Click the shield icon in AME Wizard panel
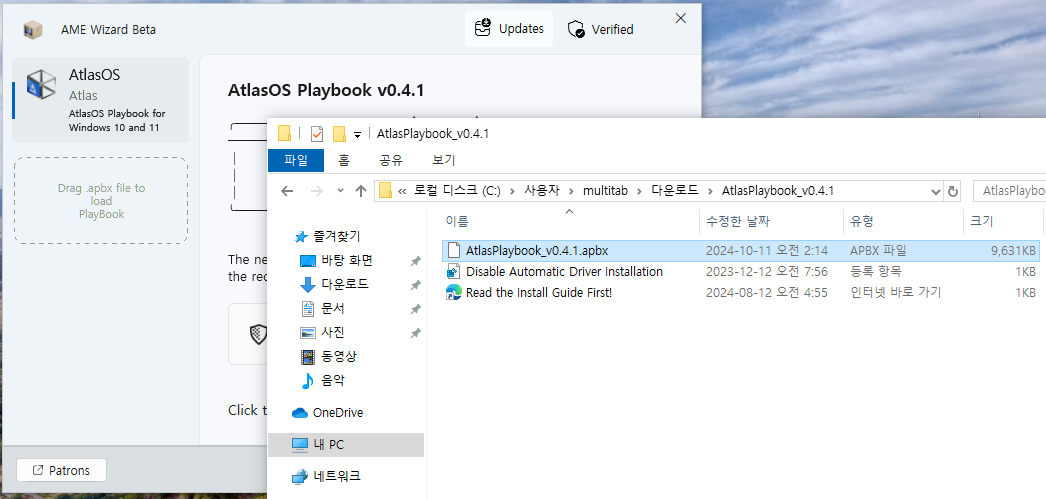Viewport: 1046px width, 499px height. pos(258,334)
